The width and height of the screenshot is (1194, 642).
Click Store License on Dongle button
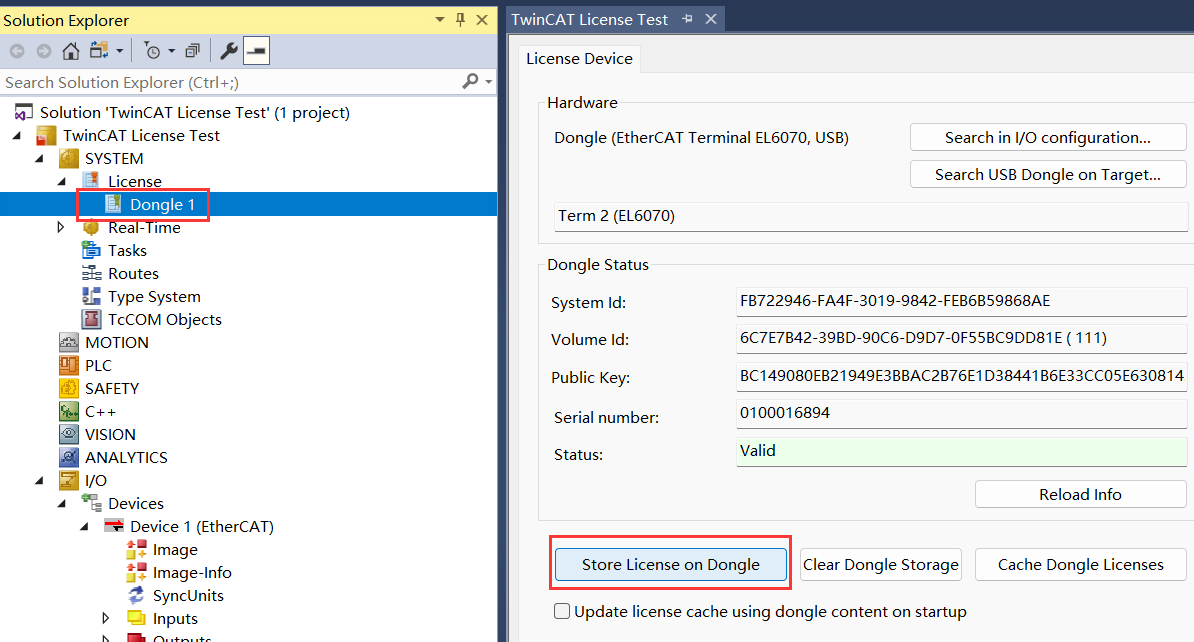pyautogui.click(x=671, y=564)
